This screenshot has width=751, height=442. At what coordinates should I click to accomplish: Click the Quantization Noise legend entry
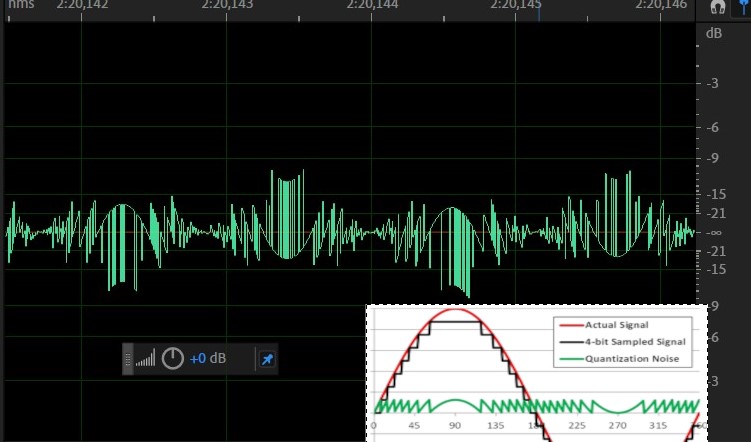[x=619, y=359]
